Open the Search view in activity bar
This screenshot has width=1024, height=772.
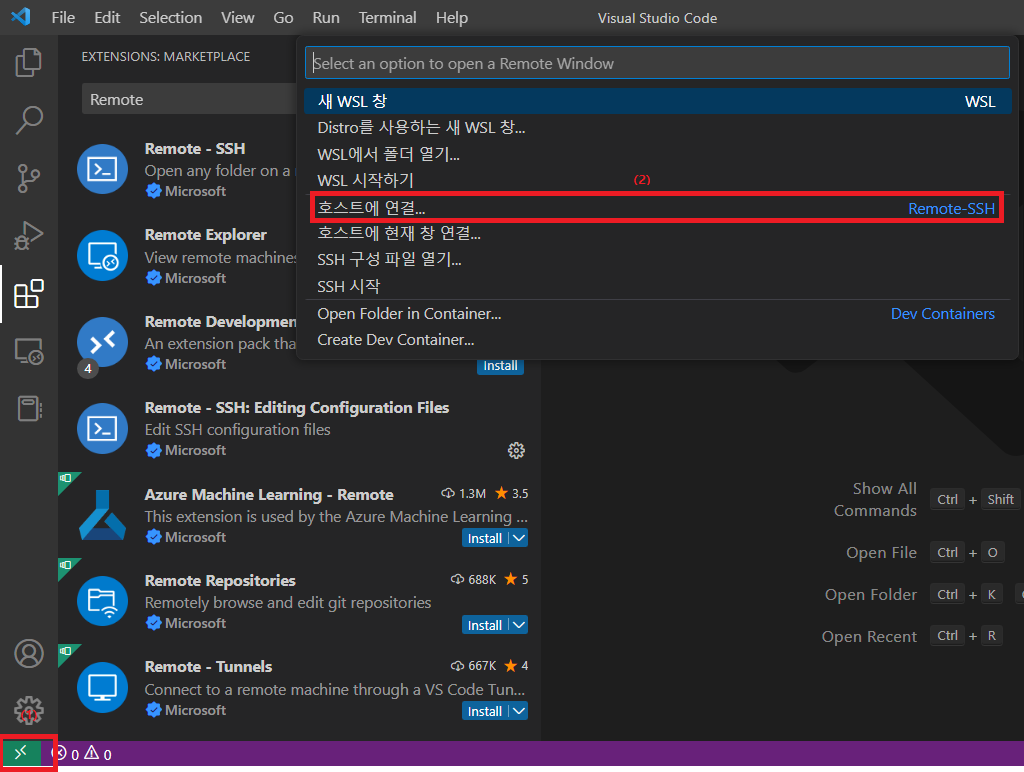28,120
